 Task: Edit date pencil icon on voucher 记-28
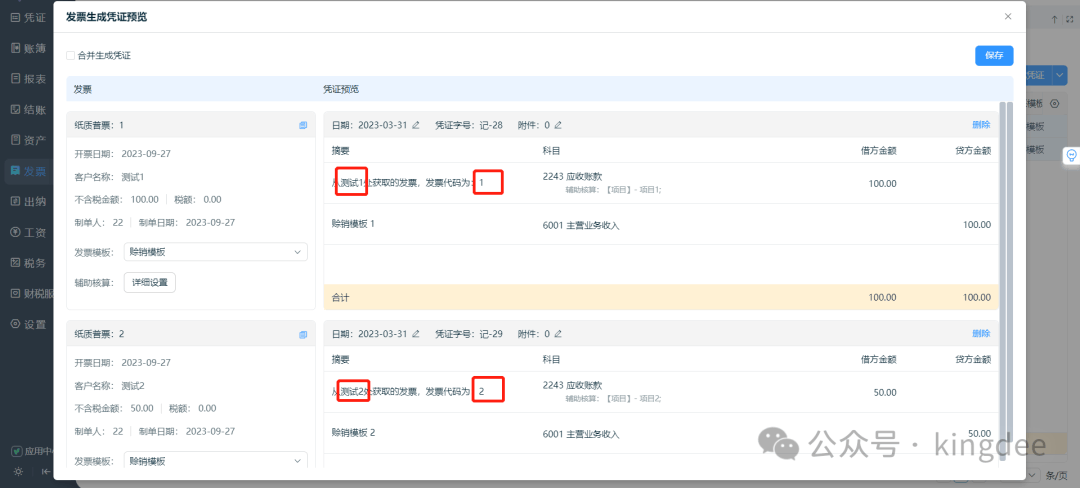[x=416, y=125]
